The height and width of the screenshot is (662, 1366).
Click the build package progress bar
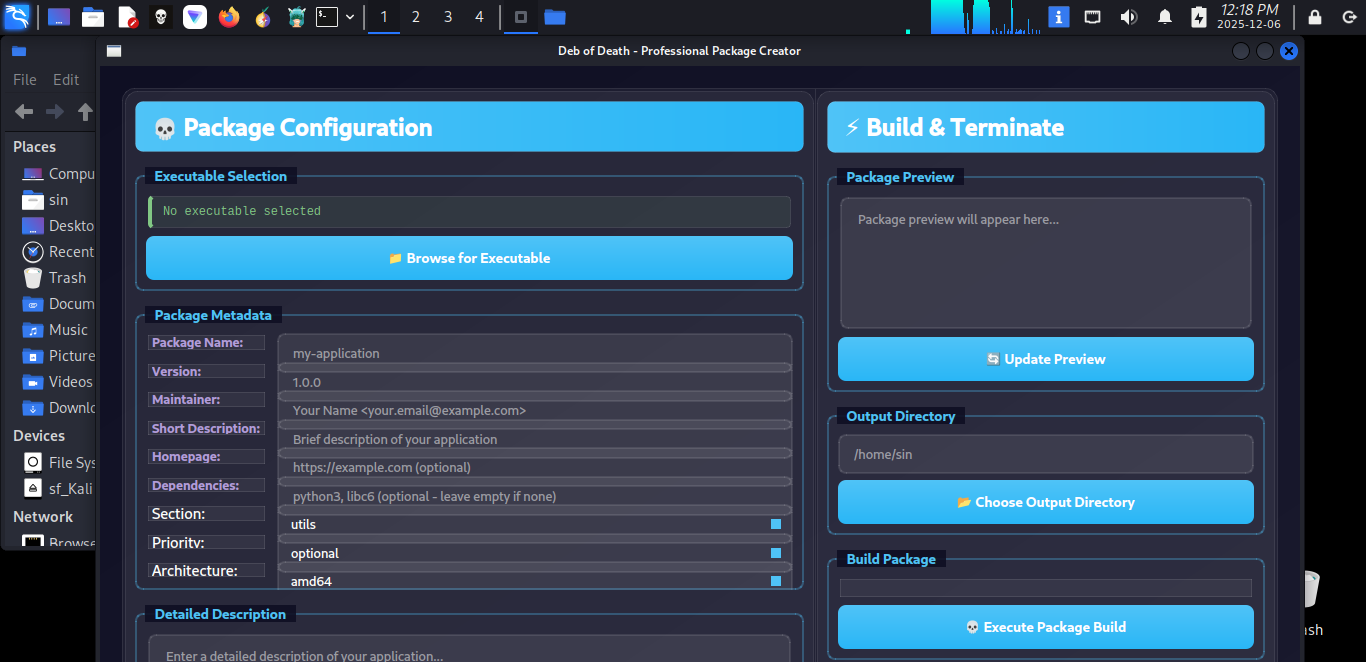point(1045,588)
